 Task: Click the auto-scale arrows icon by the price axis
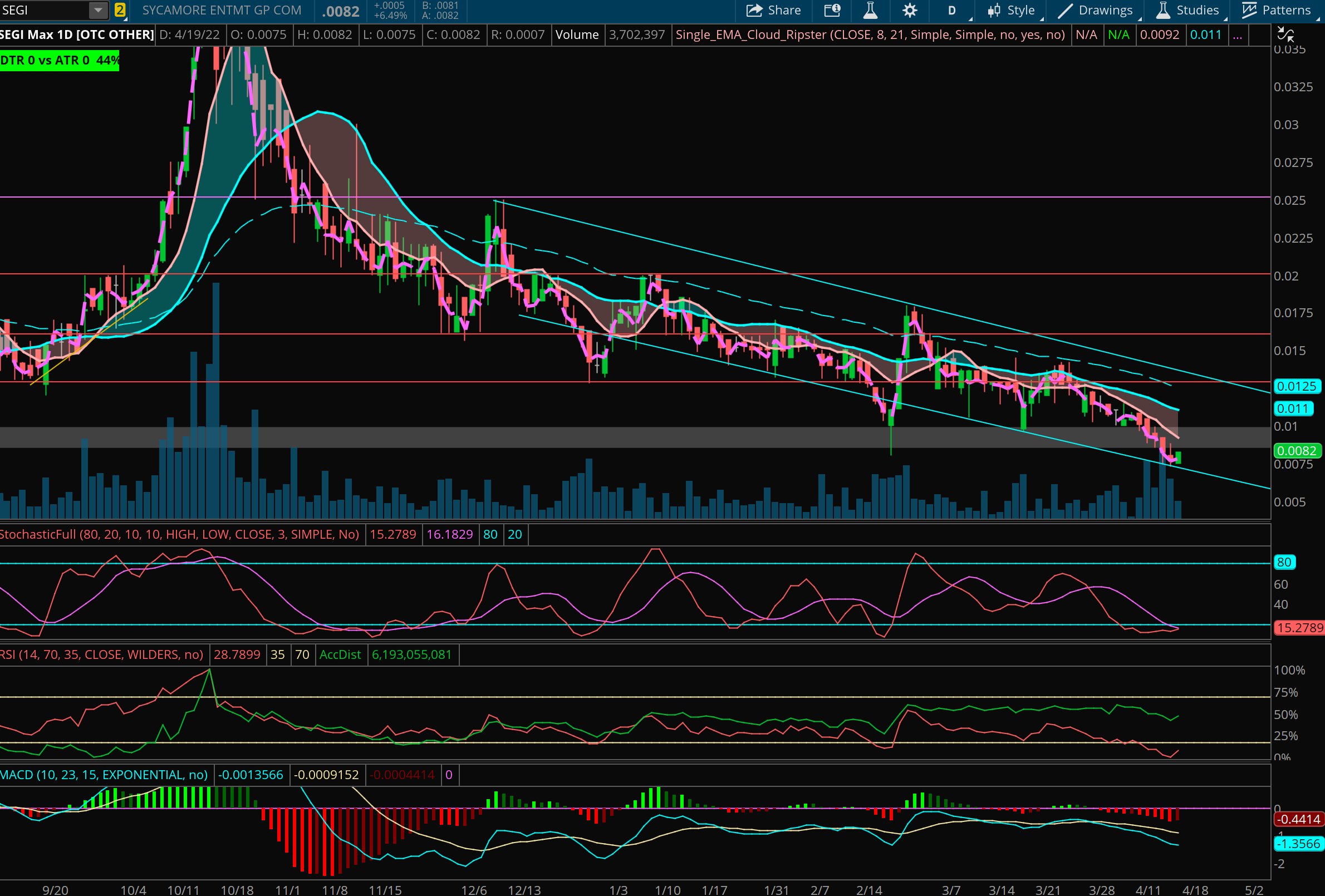coord(1285,35)
